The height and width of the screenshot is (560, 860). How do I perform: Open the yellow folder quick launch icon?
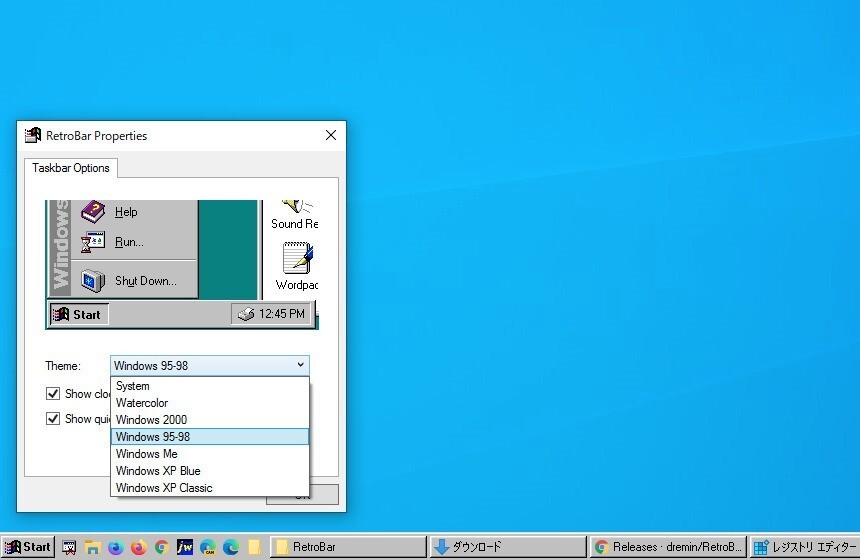tap(254, 547)
